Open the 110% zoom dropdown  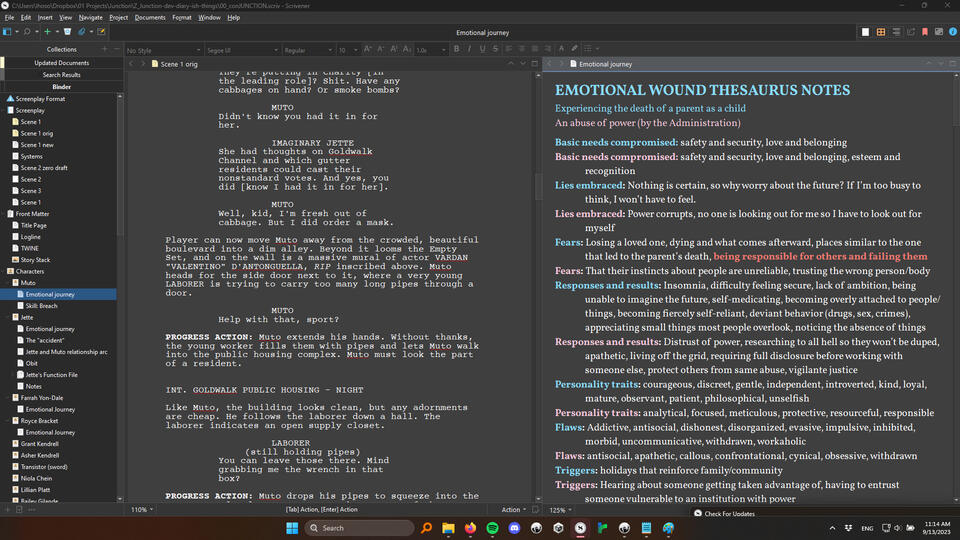point(141,509)
